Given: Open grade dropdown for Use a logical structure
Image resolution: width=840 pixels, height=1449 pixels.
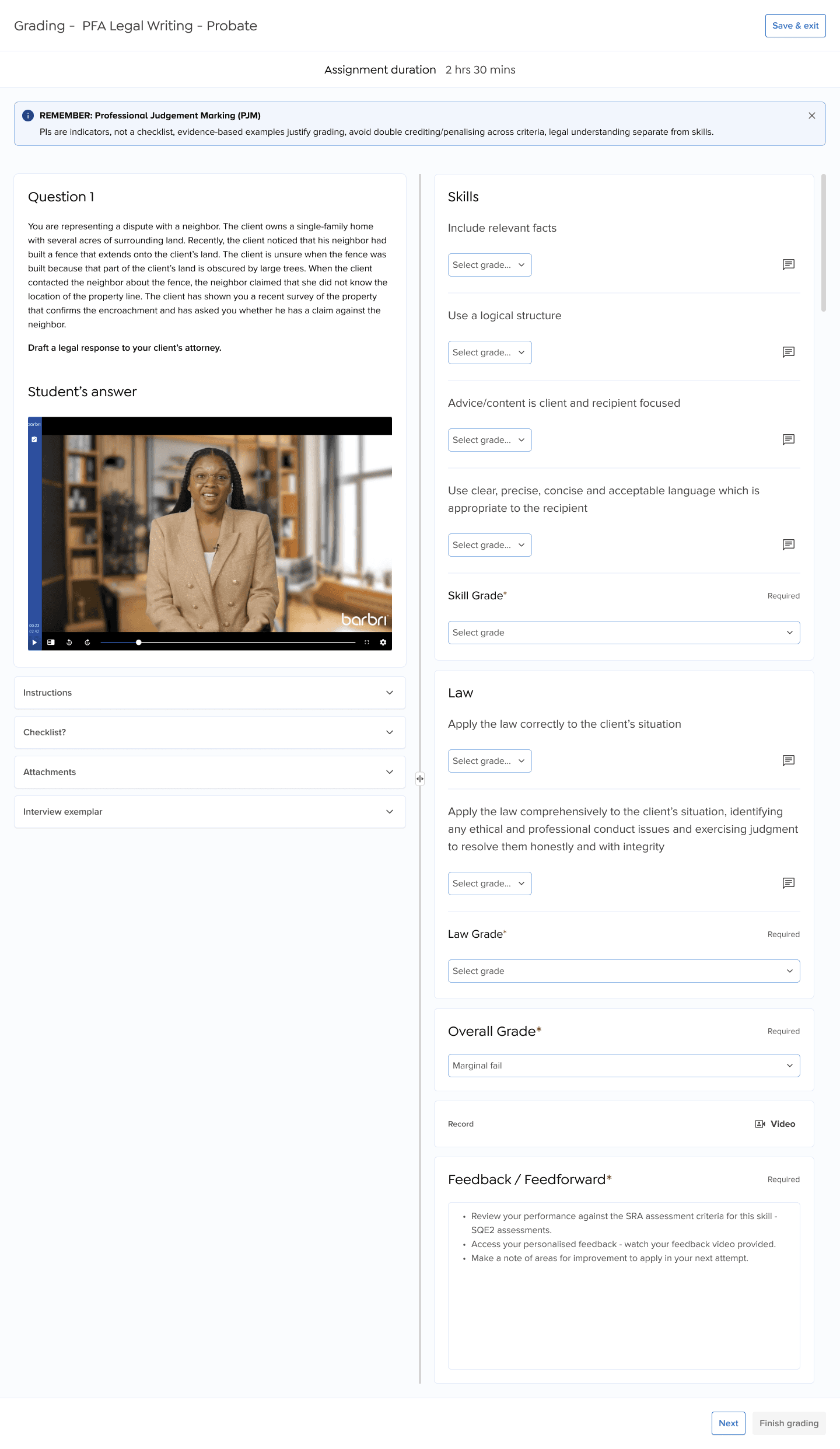Looking at the screenshot, I should point(490,352).
